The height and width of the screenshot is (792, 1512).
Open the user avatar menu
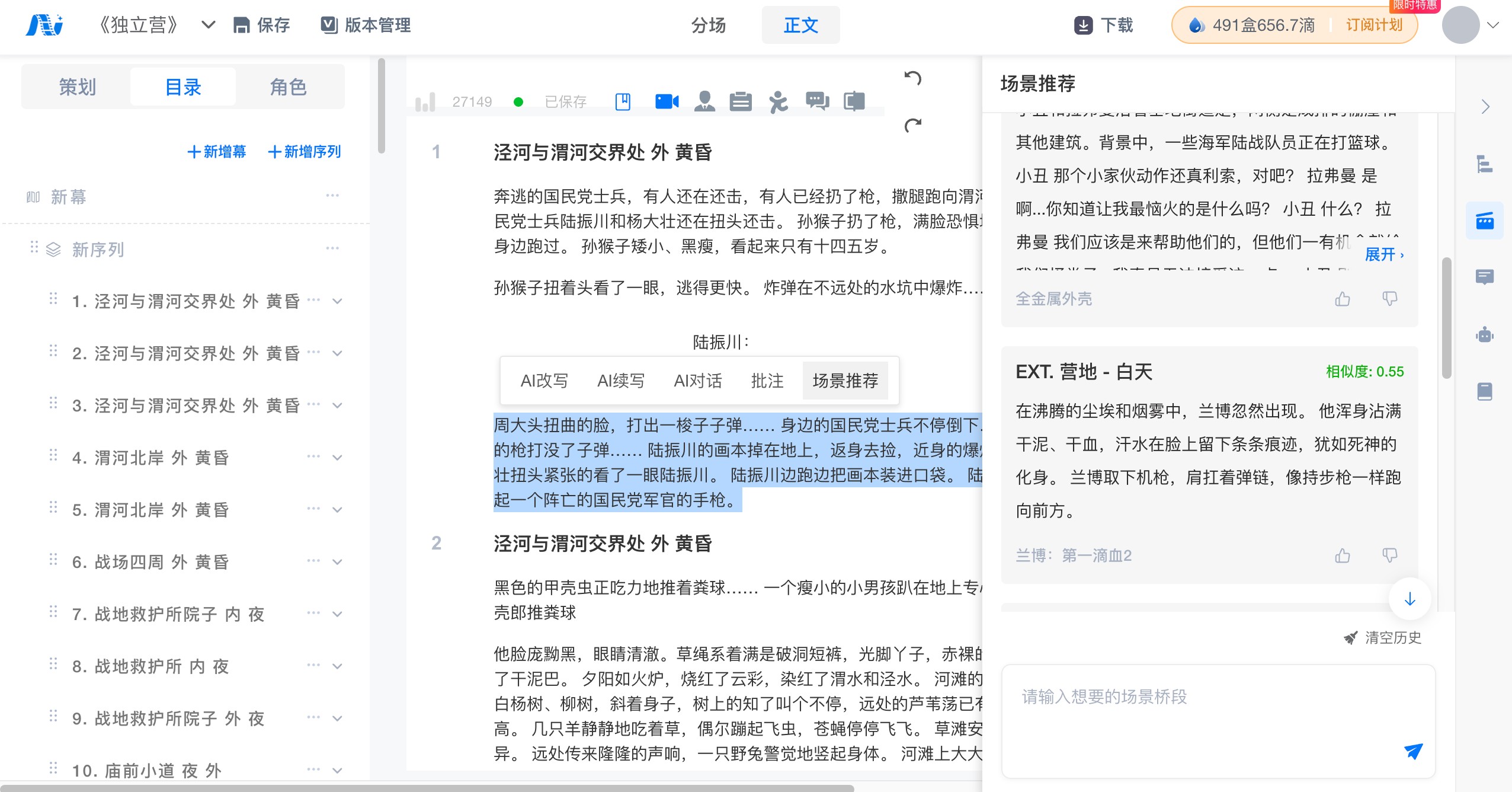(x=1460, y=25)
